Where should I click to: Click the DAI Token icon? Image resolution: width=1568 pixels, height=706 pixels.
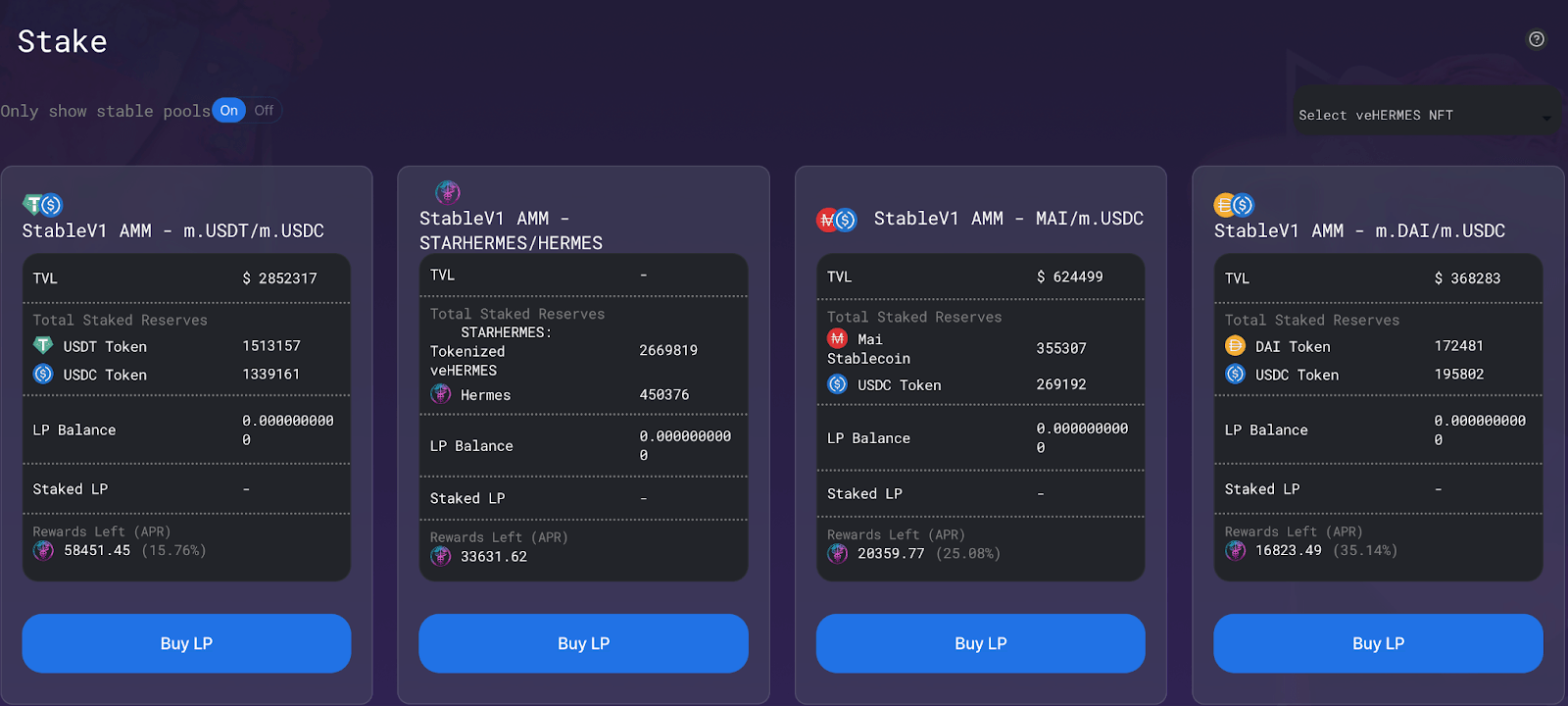point(1235,345)
